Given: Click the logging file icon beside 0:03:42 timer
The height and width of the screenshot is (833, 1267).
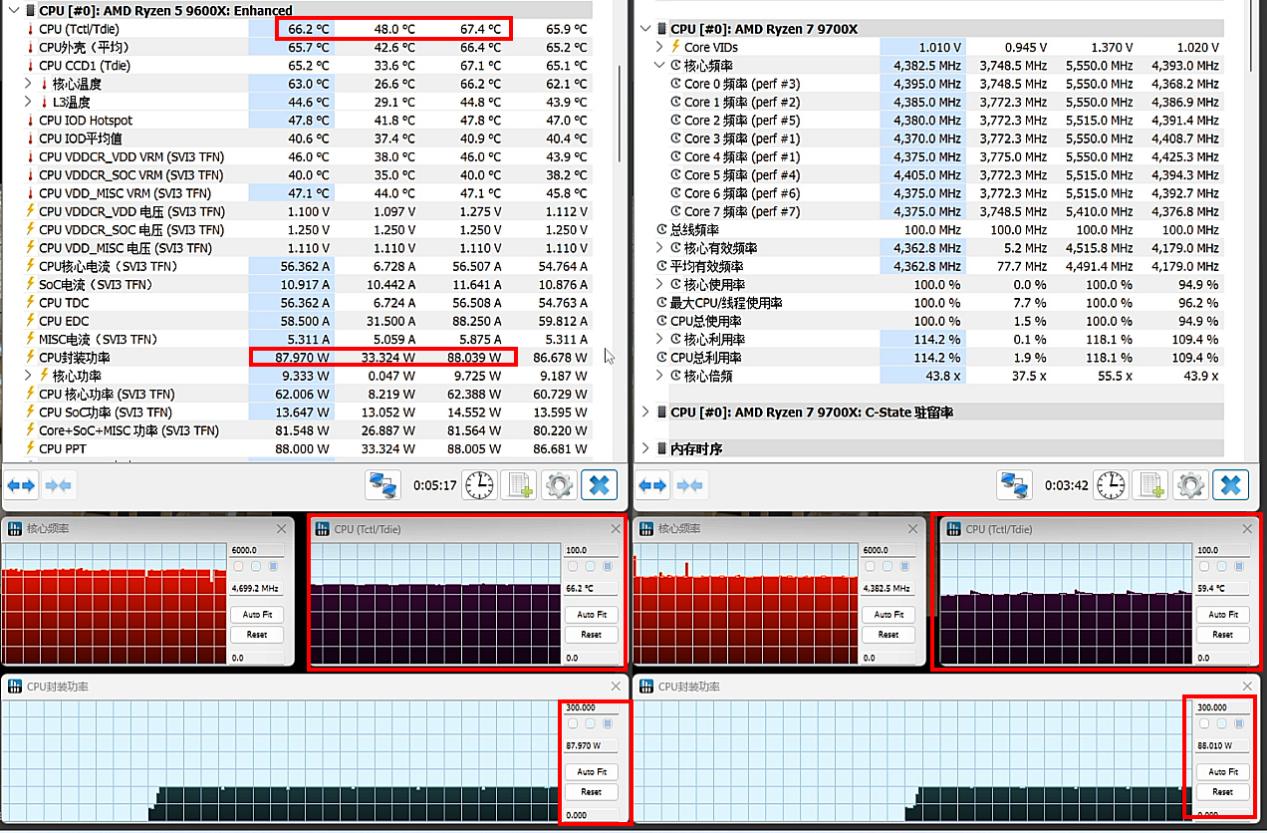Looking at the screenshot, I should click(1151, 486).
